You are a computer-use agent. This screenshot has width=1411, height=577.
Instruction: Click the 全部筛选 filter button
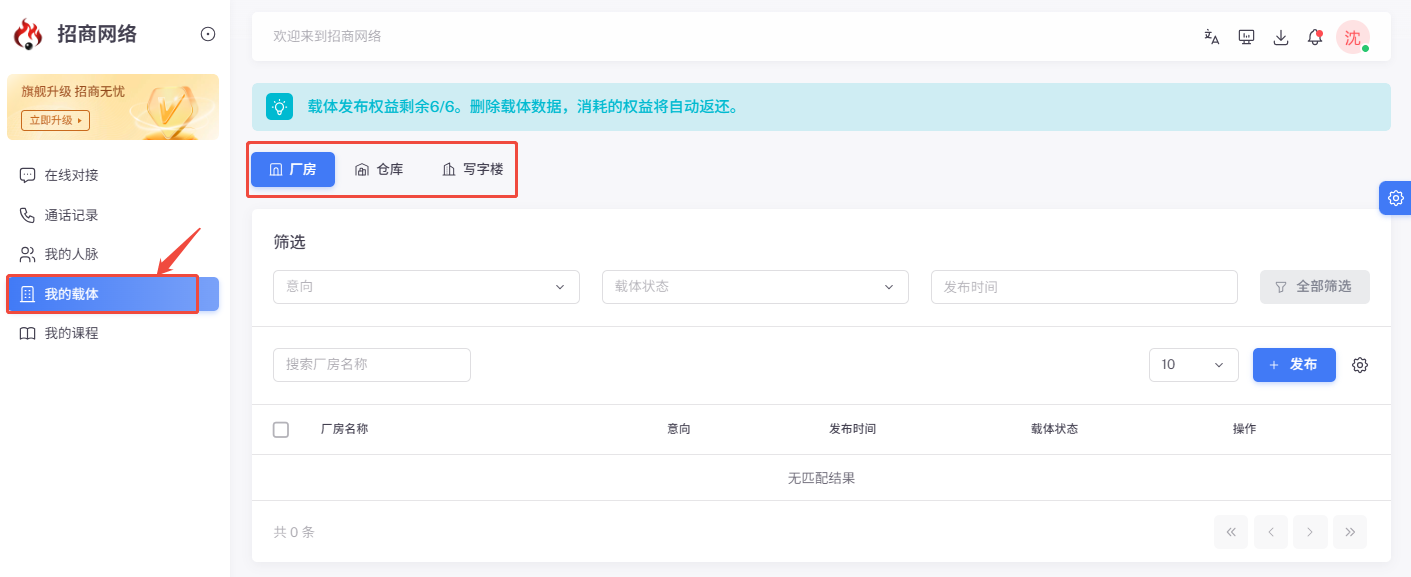tap(1315, 287)
